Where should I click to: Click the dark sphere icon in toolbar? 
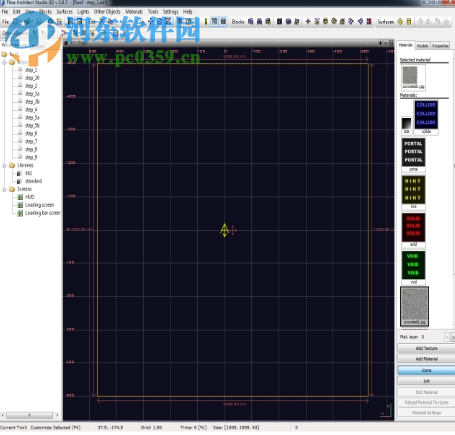(x=288, y=22)
